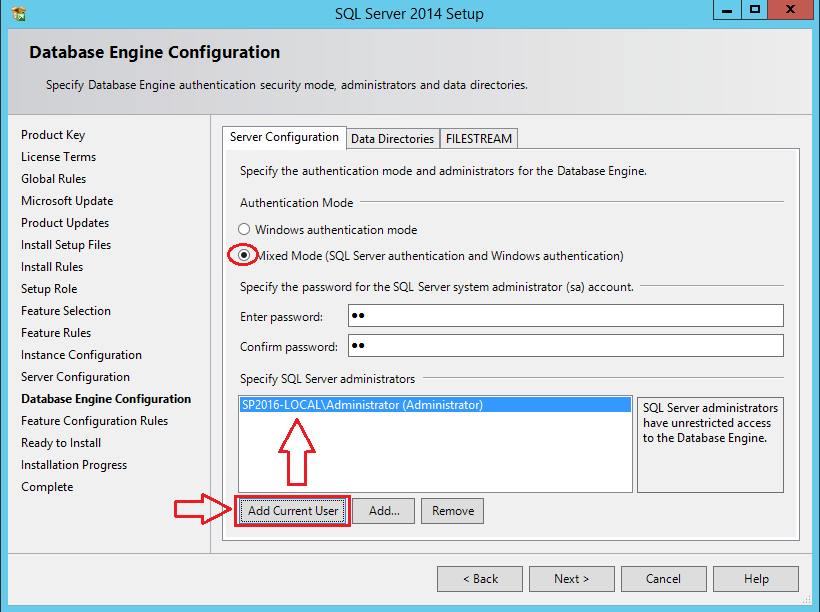Click Install Setup Files step
820x612 pixels.
click(66, 245)
